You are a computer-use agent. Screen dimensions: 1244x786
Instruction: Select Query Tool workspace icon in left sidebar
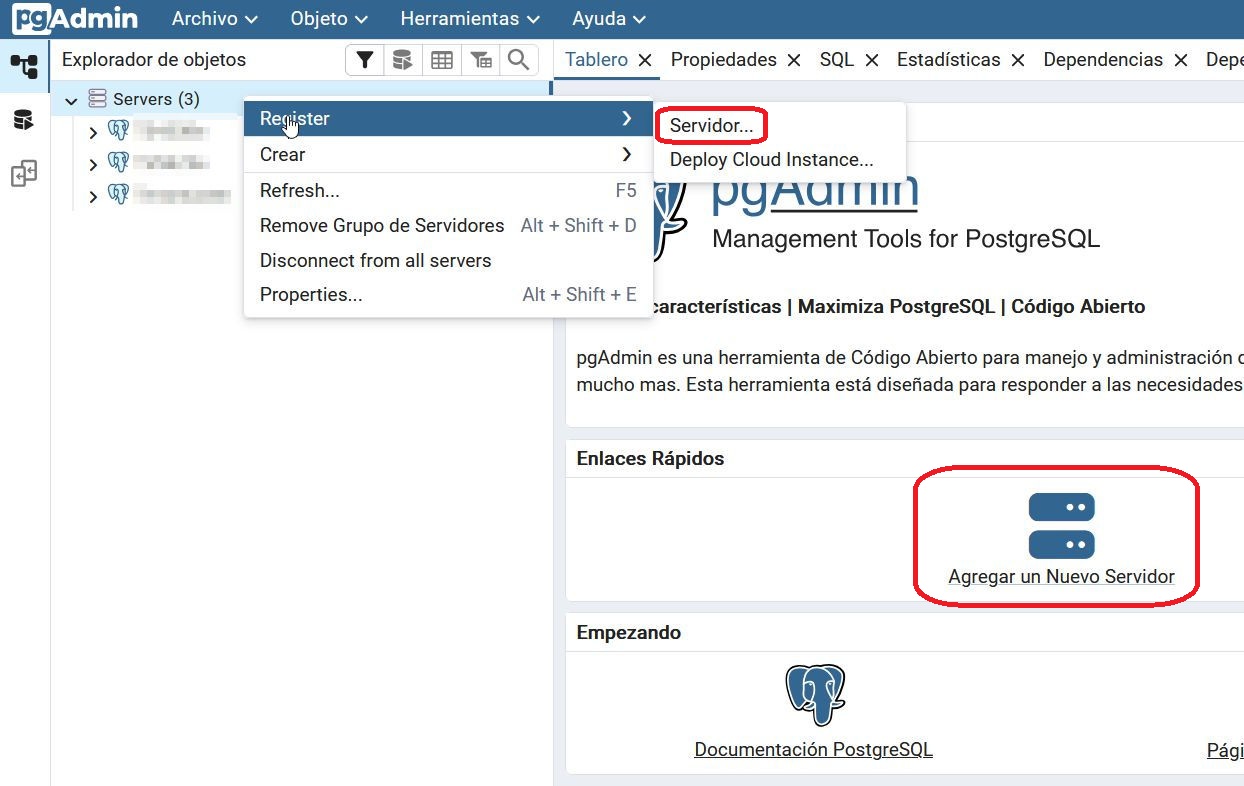[x=23, y=121]
